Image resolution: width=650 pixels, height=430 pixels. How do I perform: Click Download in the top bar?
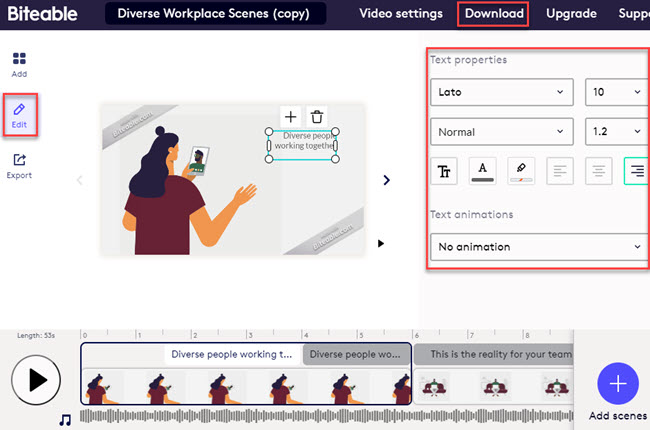point(494,14)
